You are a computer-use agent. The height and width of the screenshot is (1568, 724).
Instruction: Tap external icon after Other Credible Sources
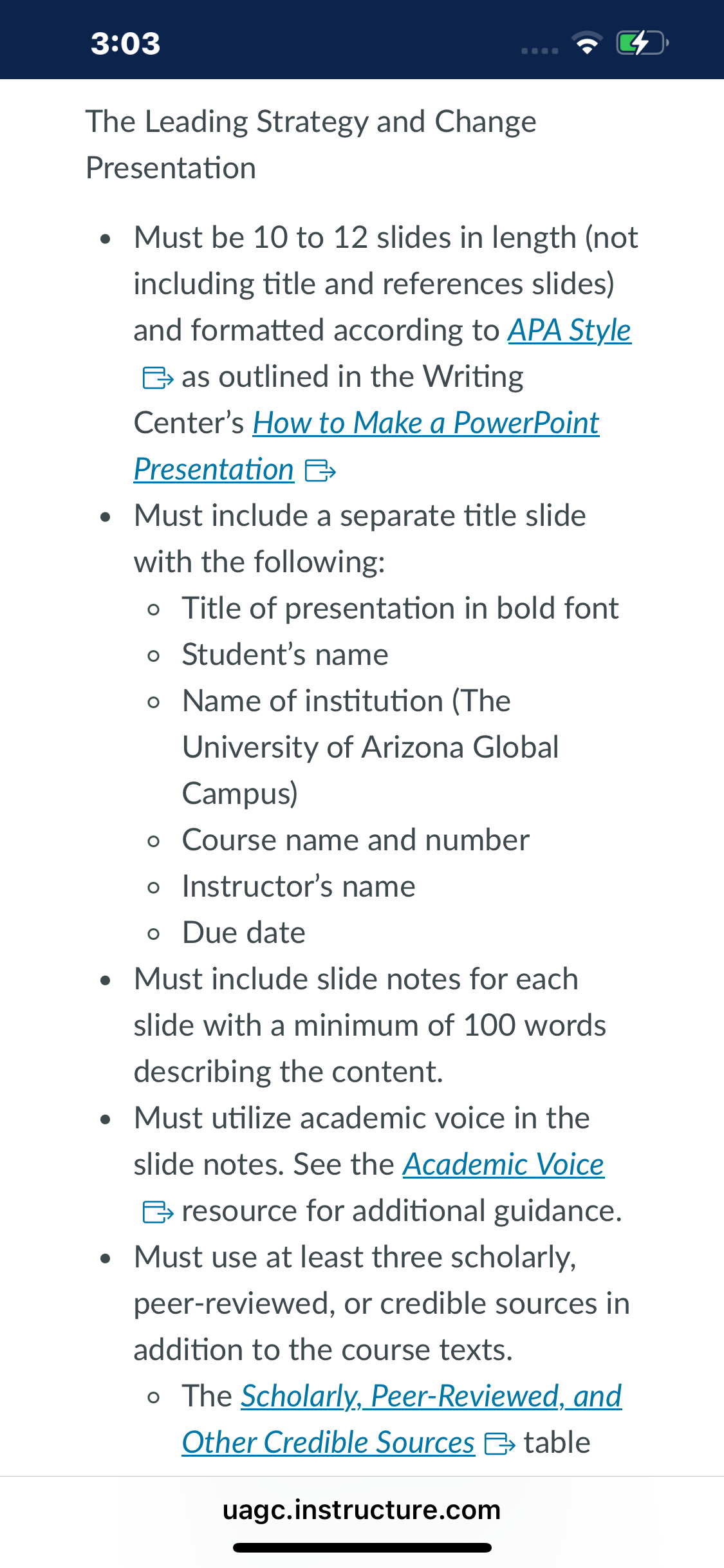499,1444
